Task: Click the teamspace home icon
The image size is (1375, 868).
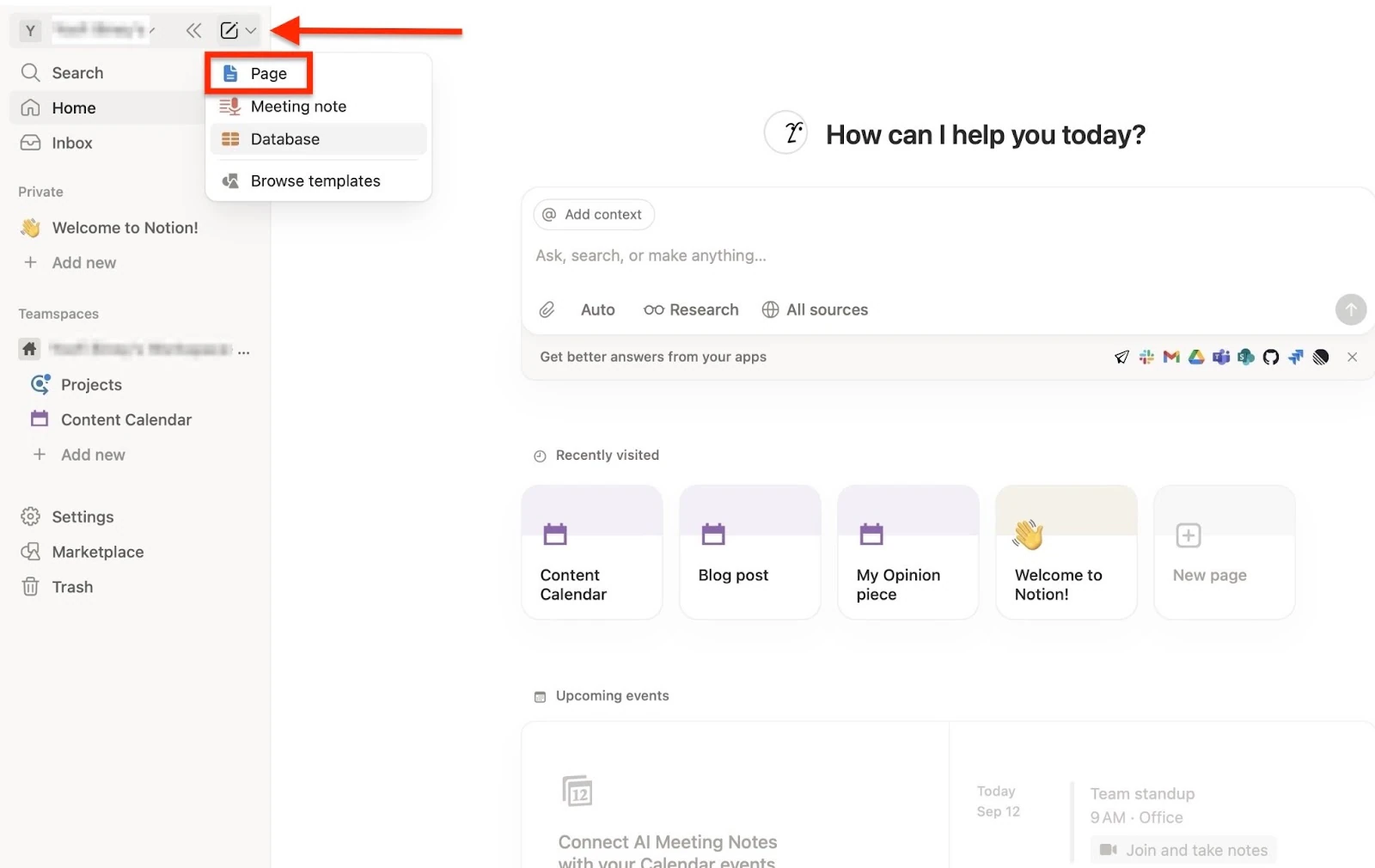Action: pos(29,349)
